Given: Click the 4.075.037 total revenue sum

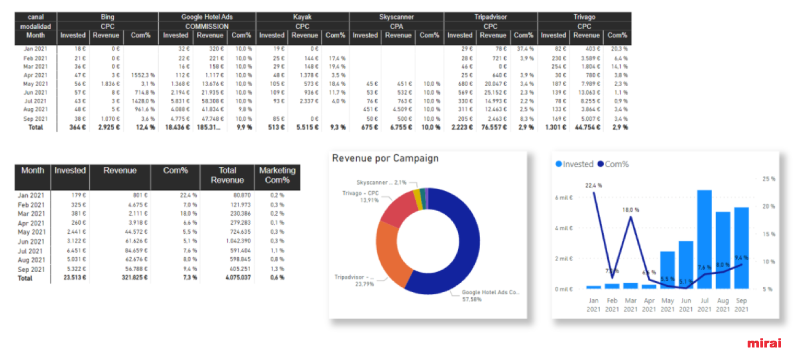Looking at the screenshot, I should coord(237,278).
